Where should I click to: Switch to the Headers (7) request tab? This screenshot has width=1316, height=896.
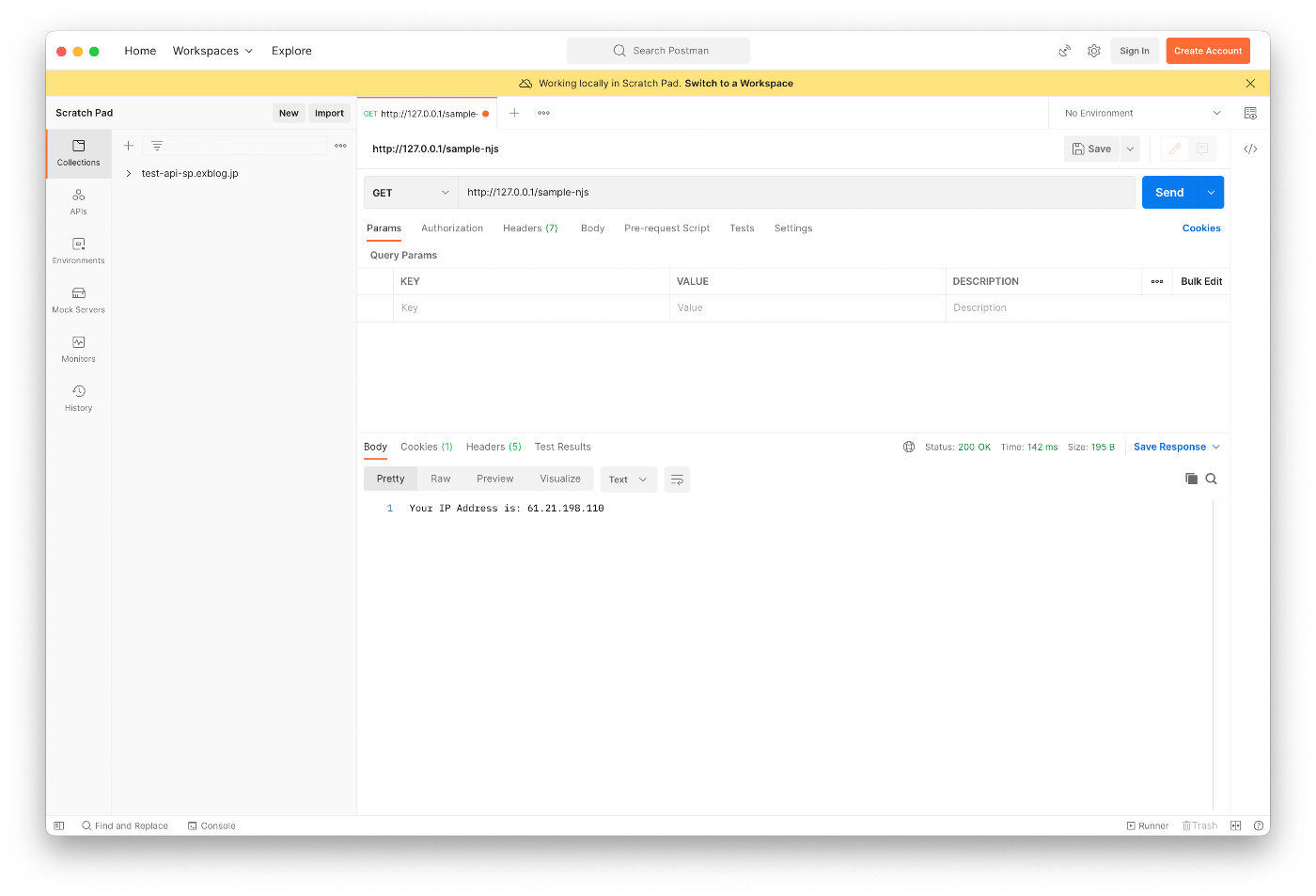(530, 228)
